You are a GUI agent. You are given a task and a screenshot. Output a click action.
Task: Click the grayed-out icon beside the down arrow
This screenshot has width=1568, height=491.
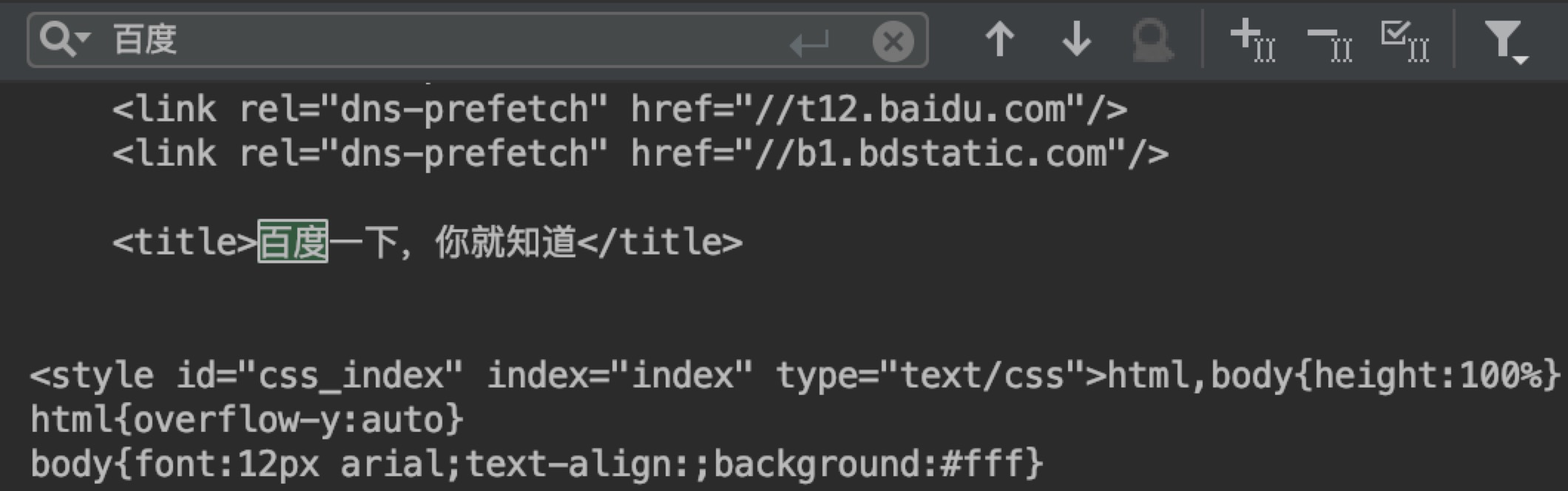(1152, 40)
